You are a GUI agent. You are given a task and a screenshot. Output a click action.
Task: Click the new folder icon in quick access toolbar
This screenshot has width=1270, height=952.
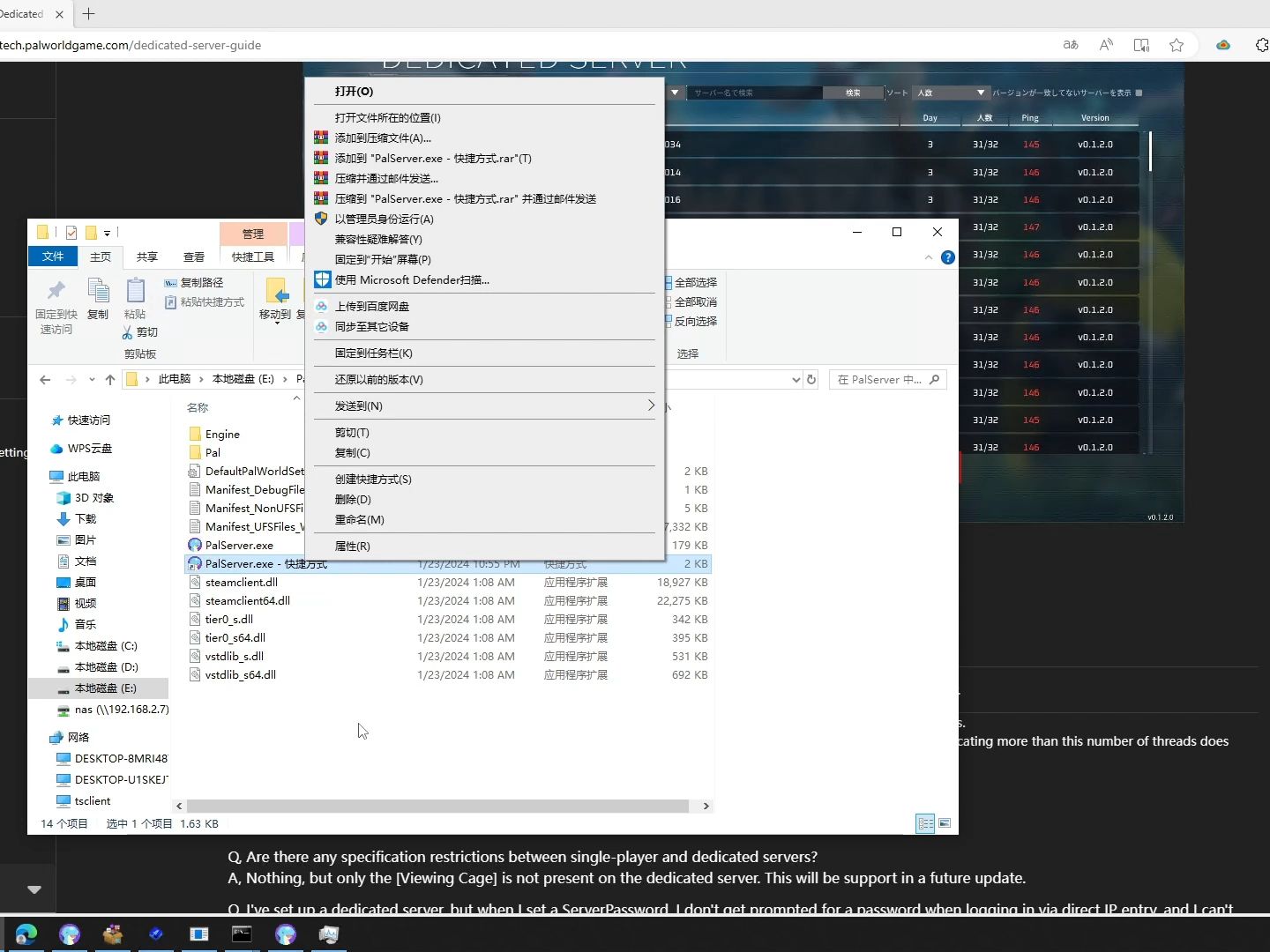[90, 233]
